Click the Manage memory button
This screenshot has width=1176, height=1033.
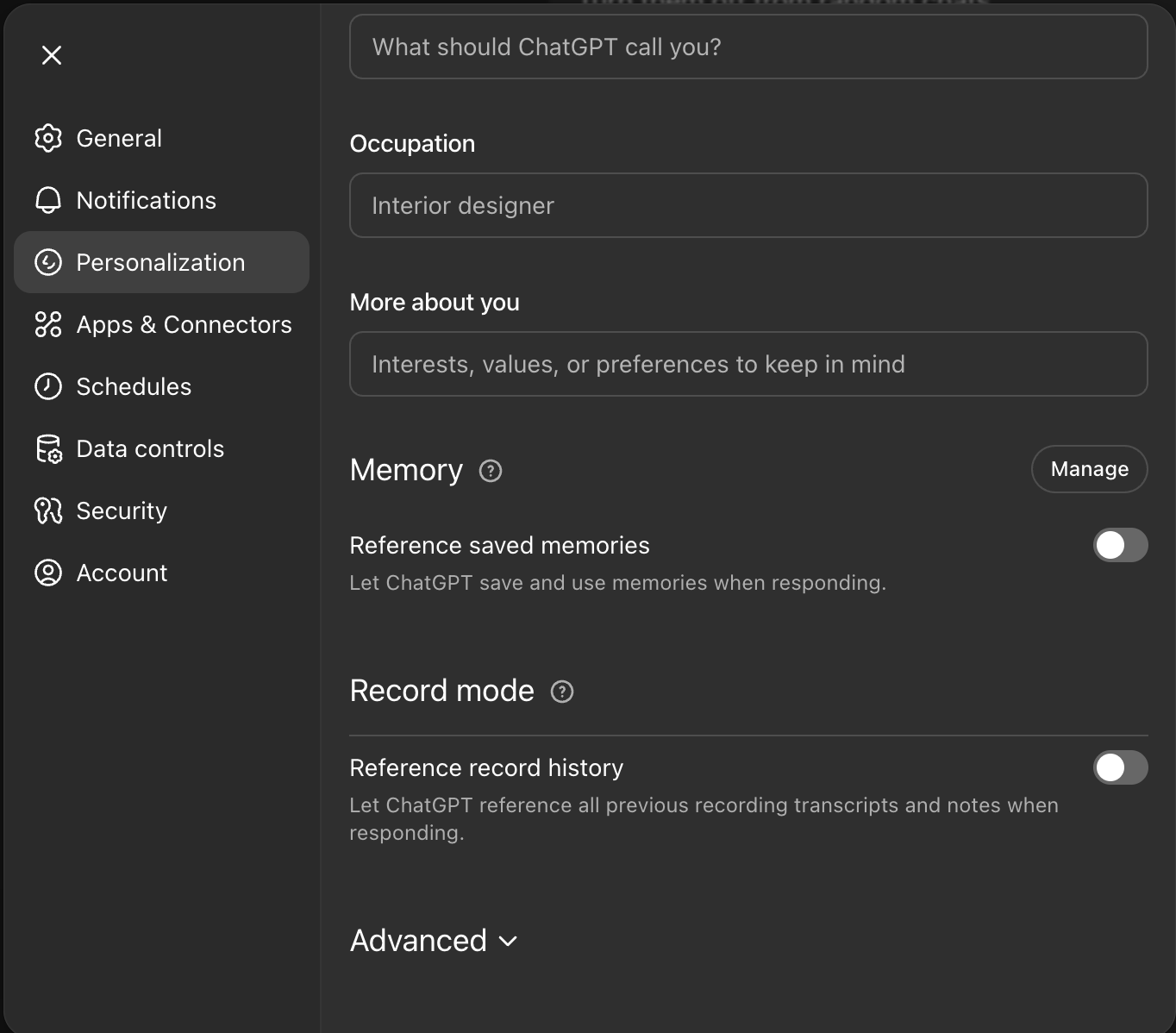pyautogui.click(x=1089, y=469)
